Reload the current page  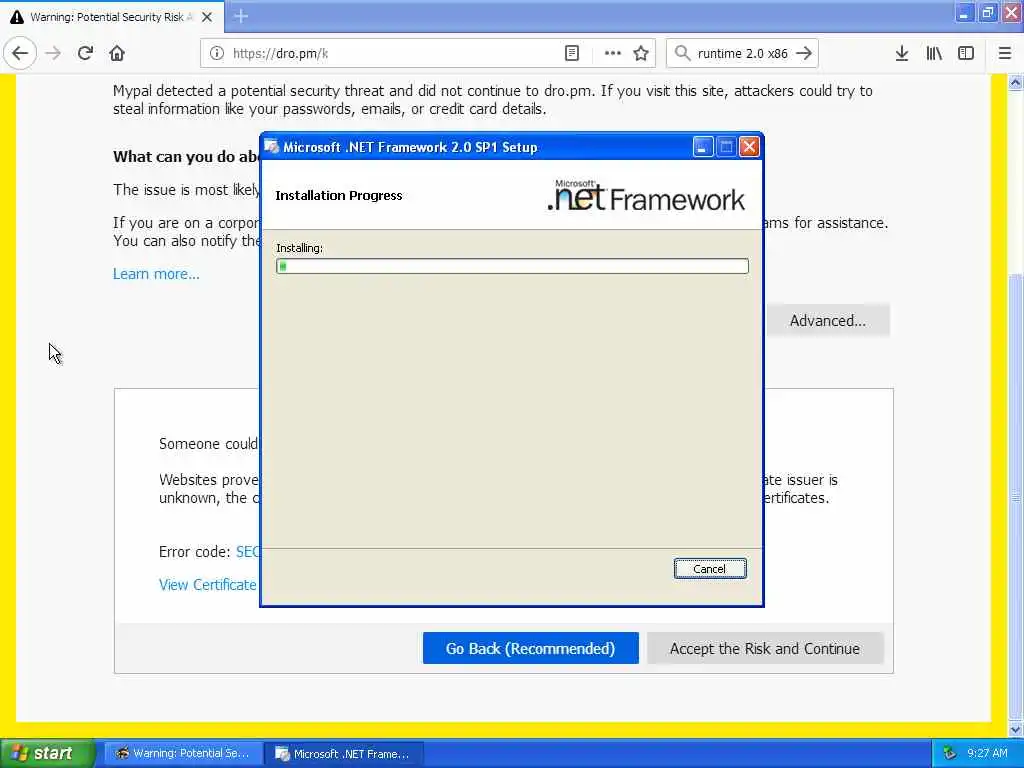(85, 54)
